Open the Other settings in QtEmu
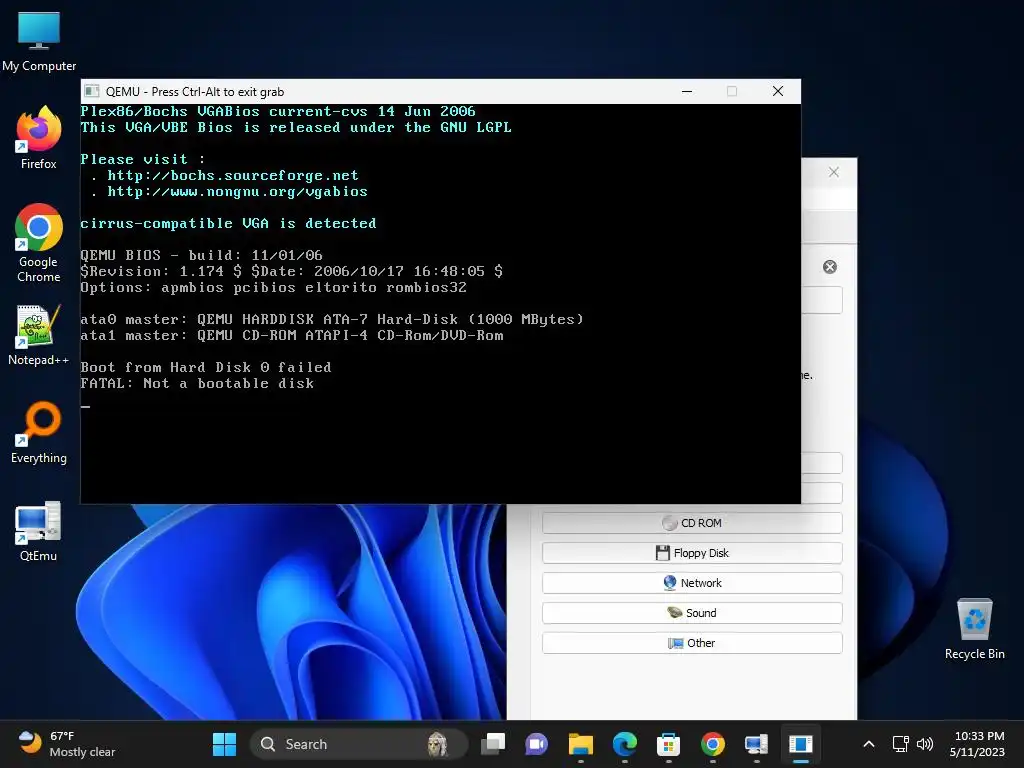This screenshot has height=768, width=1024. (692, 643)
